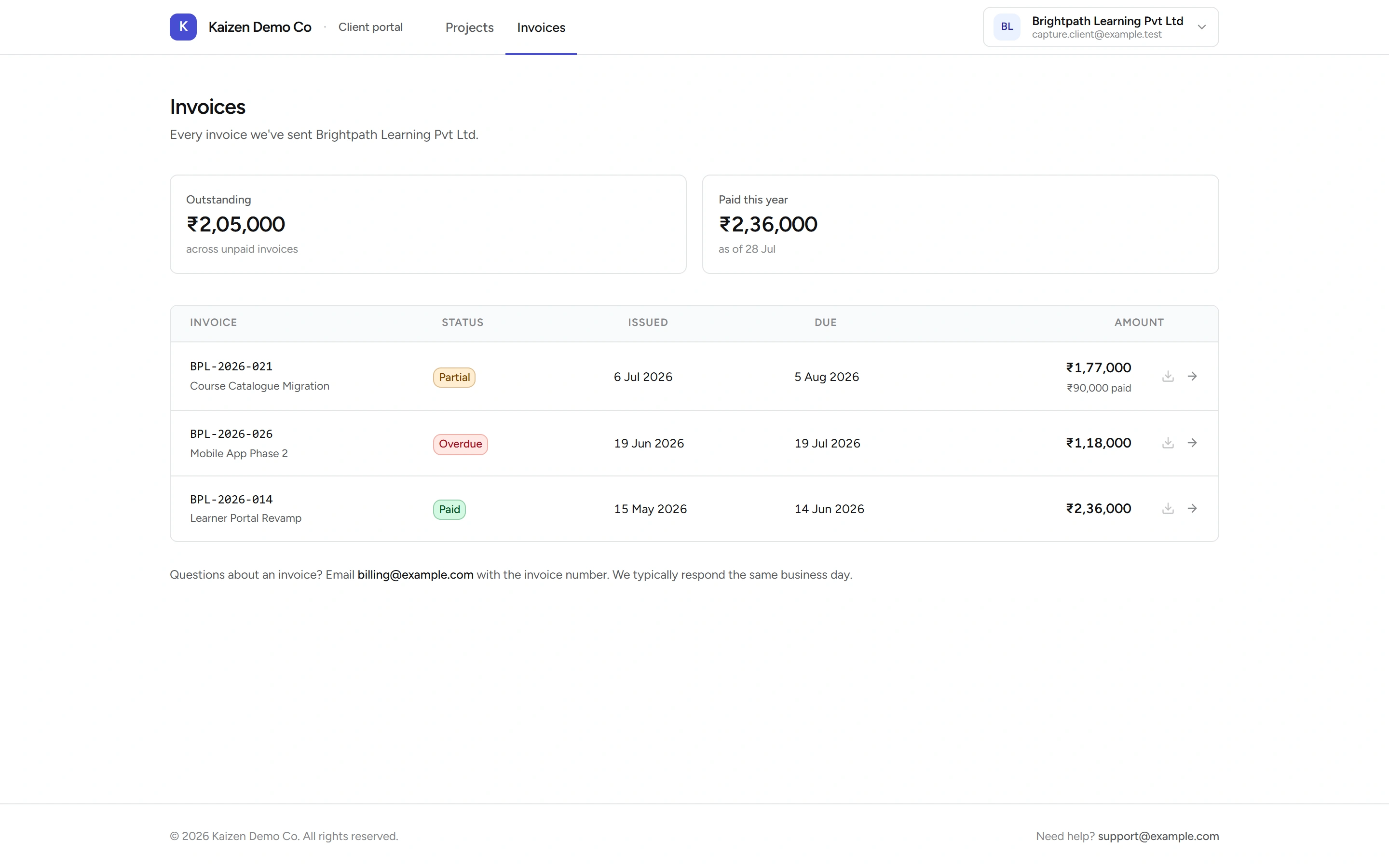The image size is (1389, 868).
Task: Click Mobile App Phase 2 project name
Action: [239, 453]
